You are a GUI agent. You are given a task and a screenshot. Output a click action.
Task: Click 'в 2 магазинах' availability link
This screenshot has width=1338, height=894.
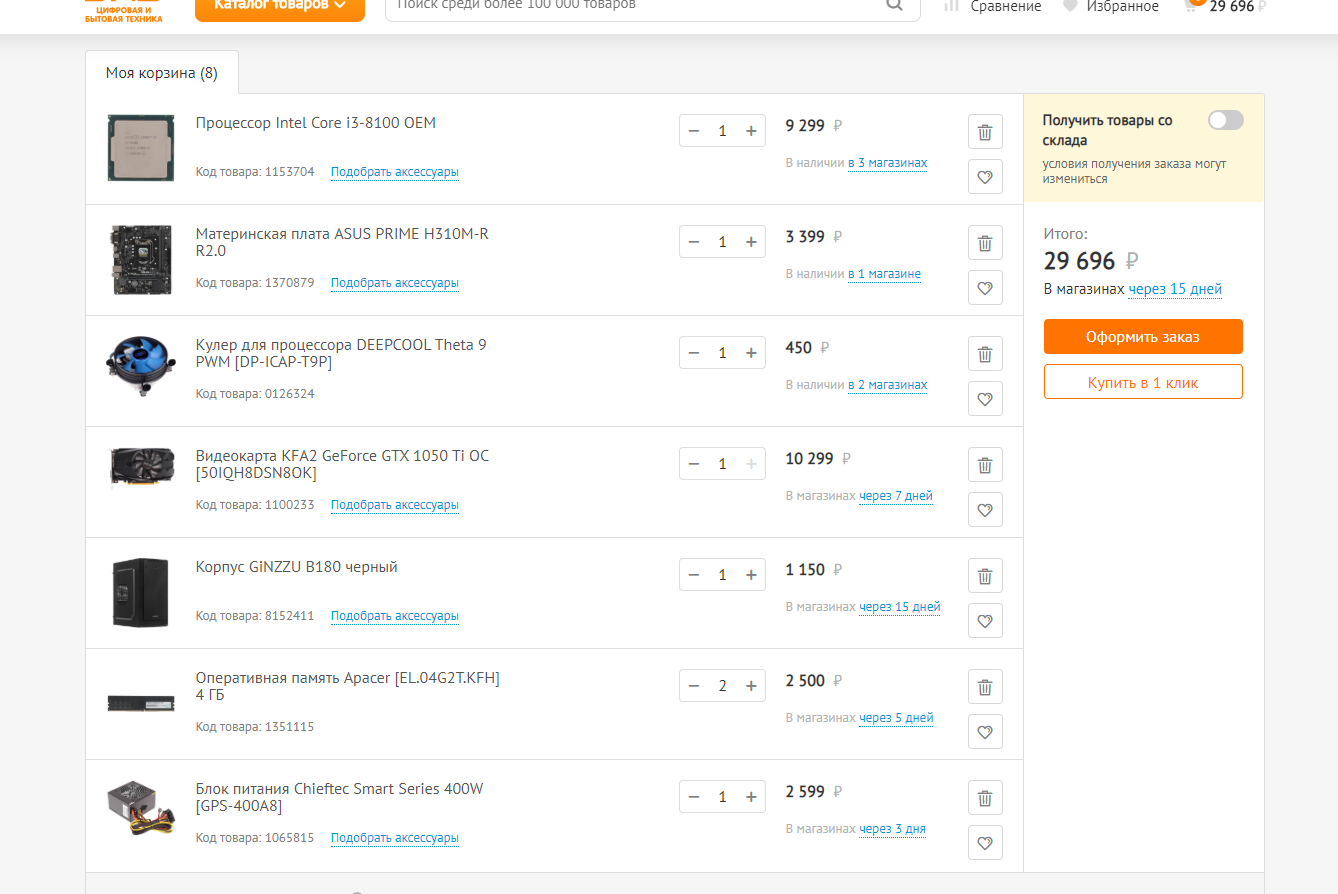click(x=888, y=385)
